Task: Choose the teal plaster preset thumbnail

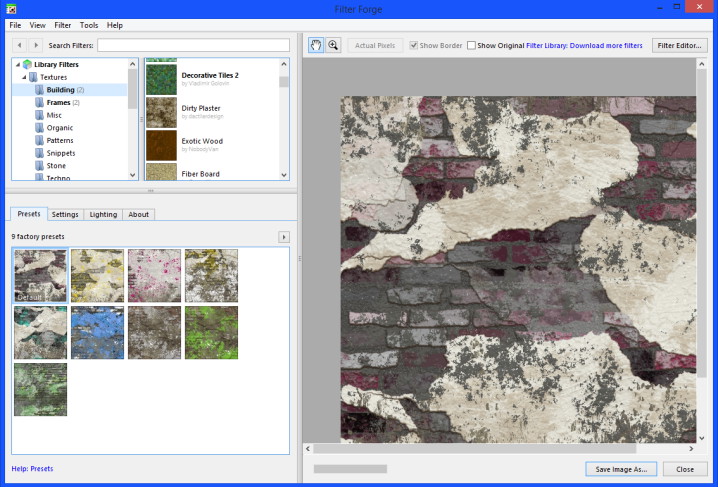Action: [40, 333]
